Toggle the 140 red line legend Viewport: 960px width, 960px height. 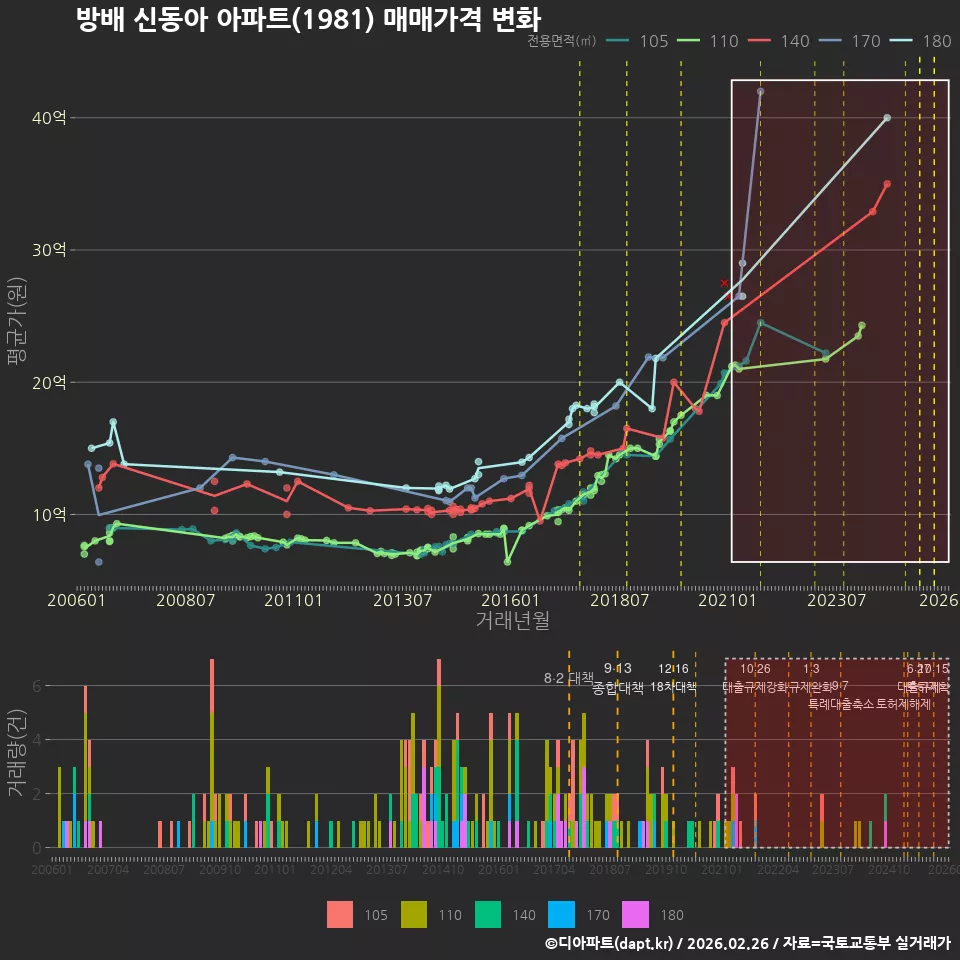pos(779,41)
